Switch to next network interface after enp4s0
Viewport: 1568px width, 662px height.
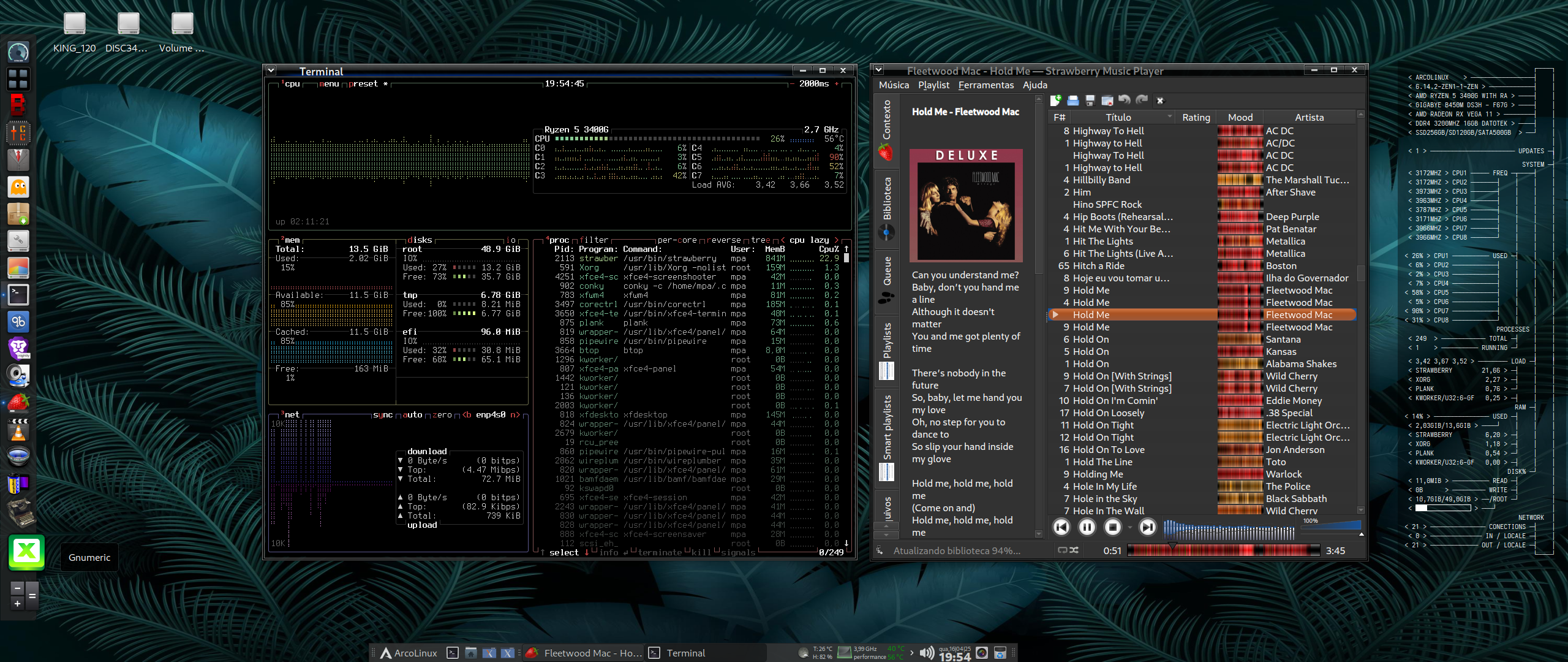(x=515, y=415)
